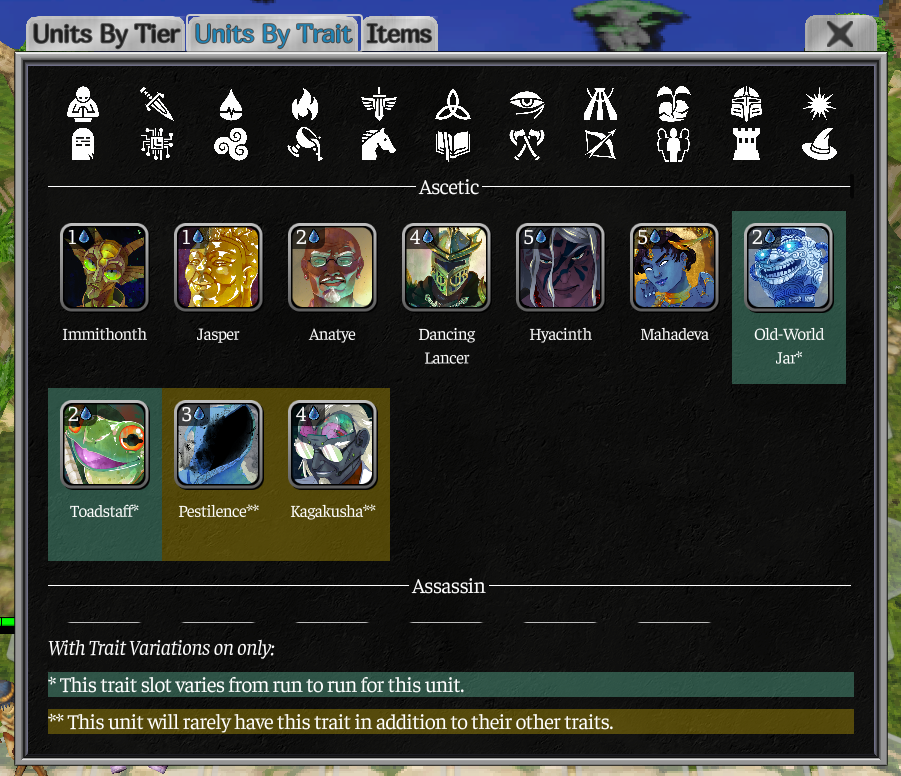Image resolution: width=901 pixels, height=776 pixels.
Task: Close the unit catalog window
Action: pyautogui.click(x=840, y=34)
